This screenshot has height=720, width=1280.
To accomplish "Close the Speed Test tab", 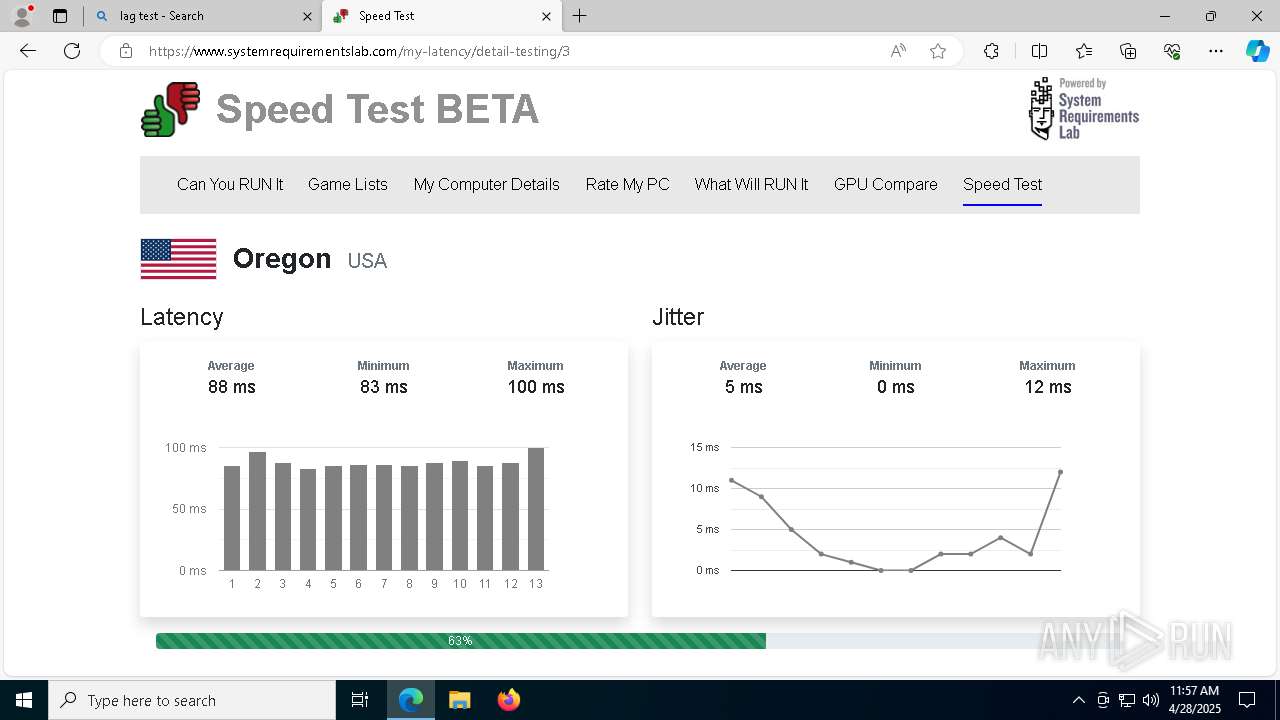I will (x=546, y=16).
